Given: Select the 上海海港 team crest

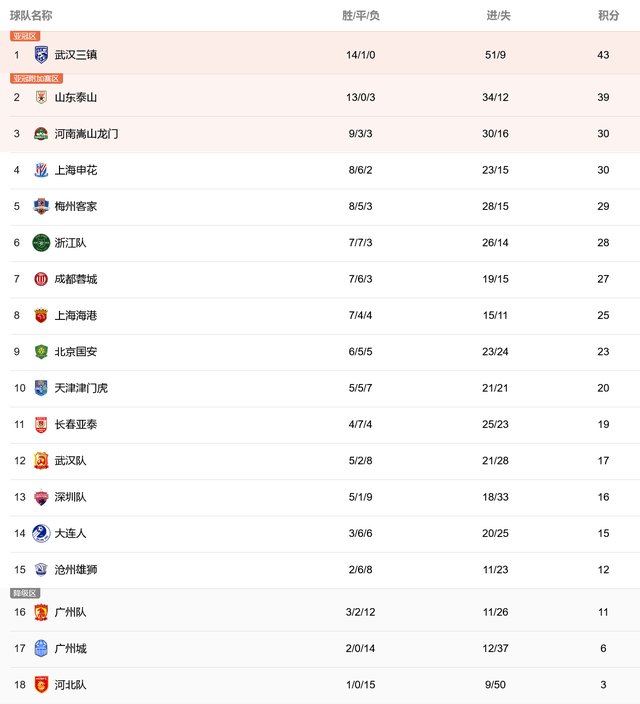Looking at the screenshot, I should [41, 316].
